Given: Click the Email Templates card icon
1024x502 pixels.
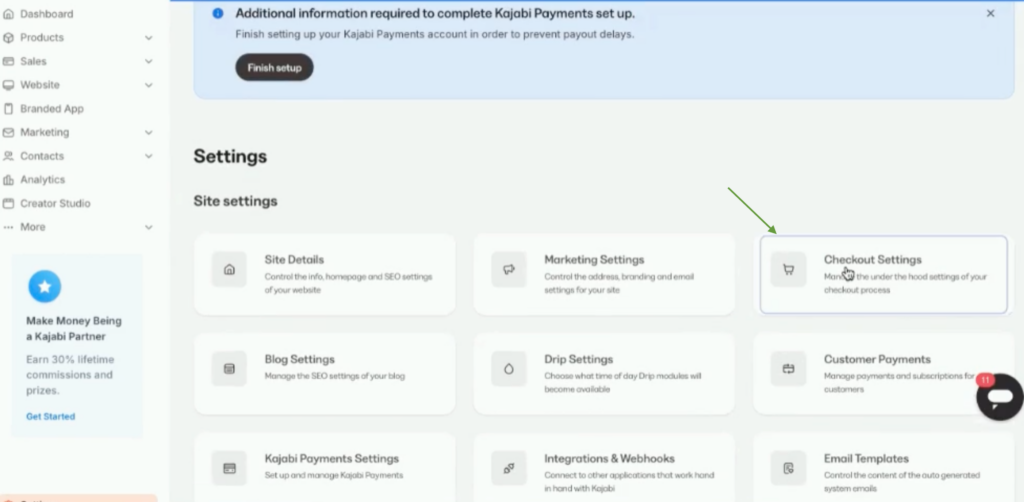Looking at the screenshot, I should 788,468.
